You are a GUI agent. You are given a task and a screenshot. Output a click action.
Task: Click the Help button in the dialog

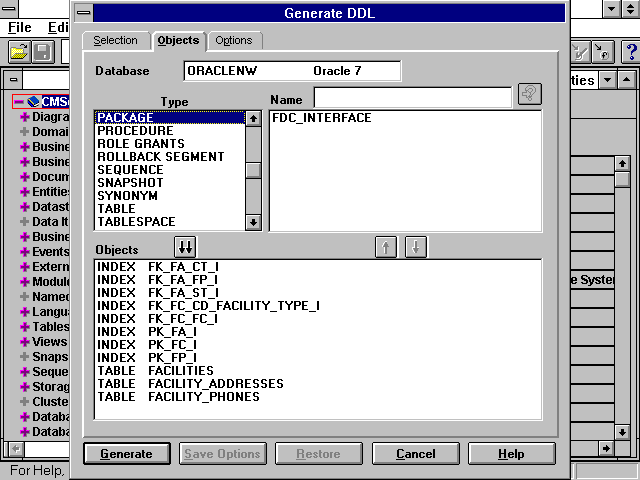[x=510, y=453]
